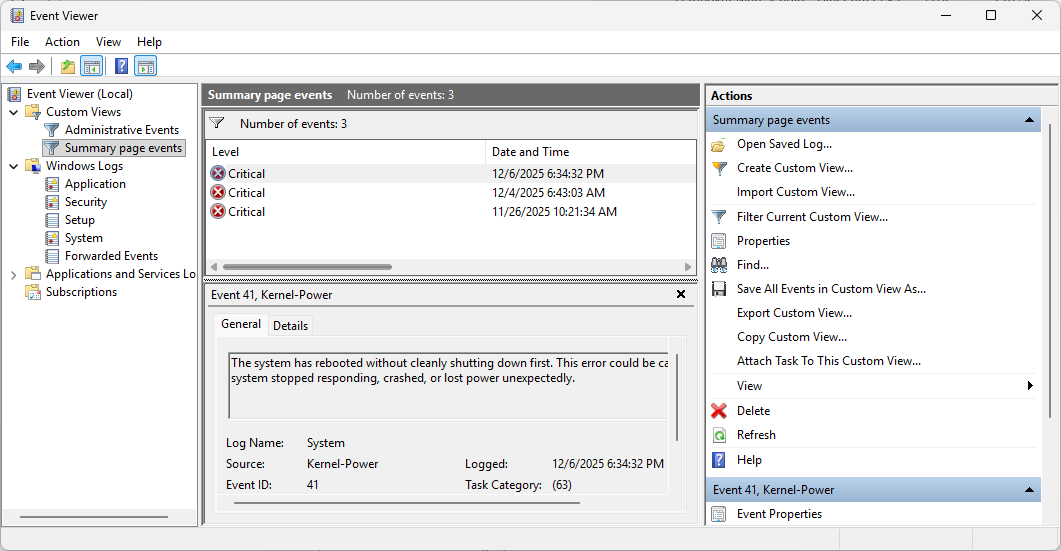The height and width of the screenshot is (551, 1061).
Task: Click the Back arrow toolbar icon
Action: point(14,67)
